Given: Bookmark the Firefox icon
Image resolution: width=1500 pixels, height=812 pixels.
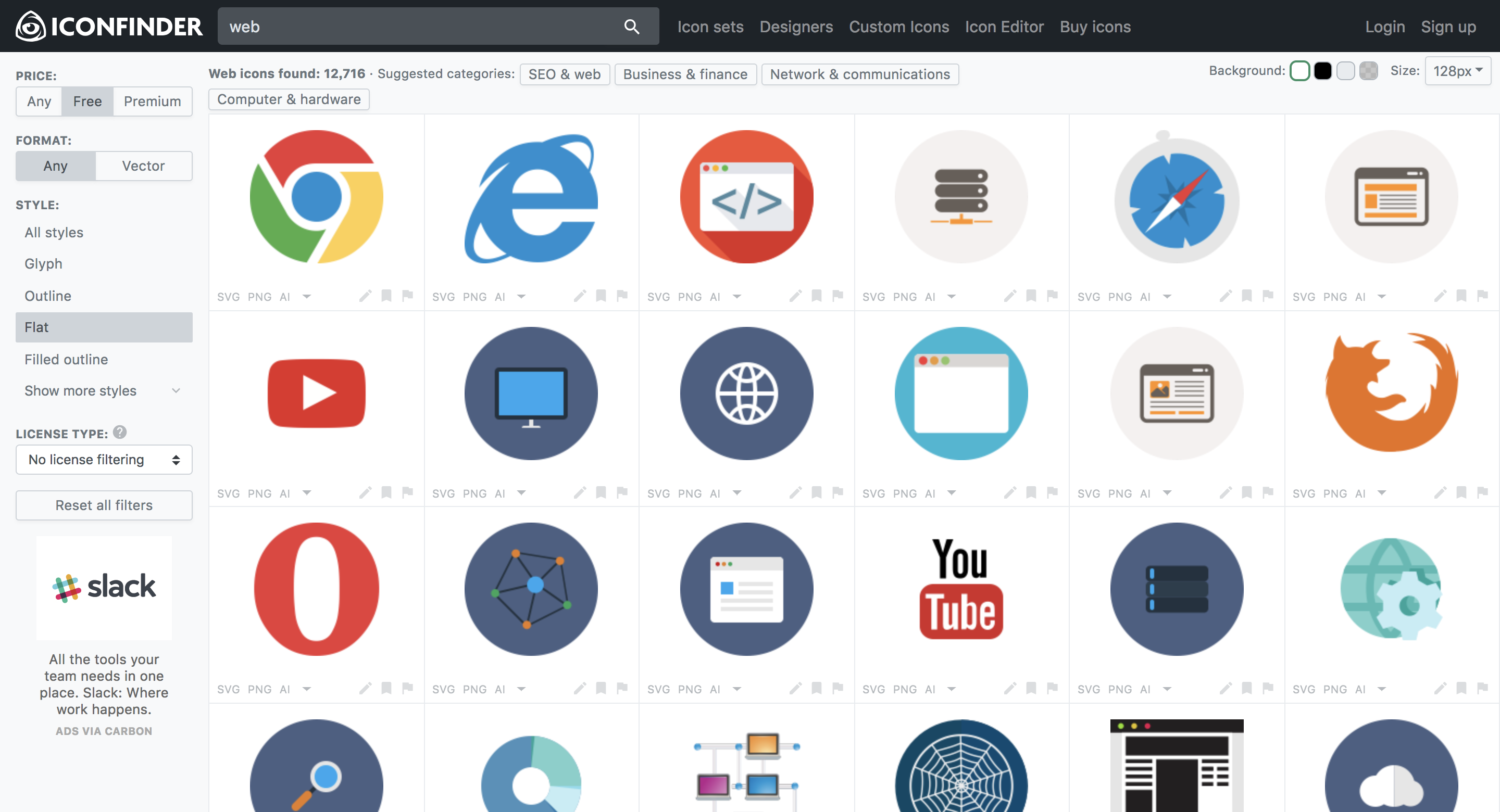Looking at the screenshot, I should tap(1461, 492).
